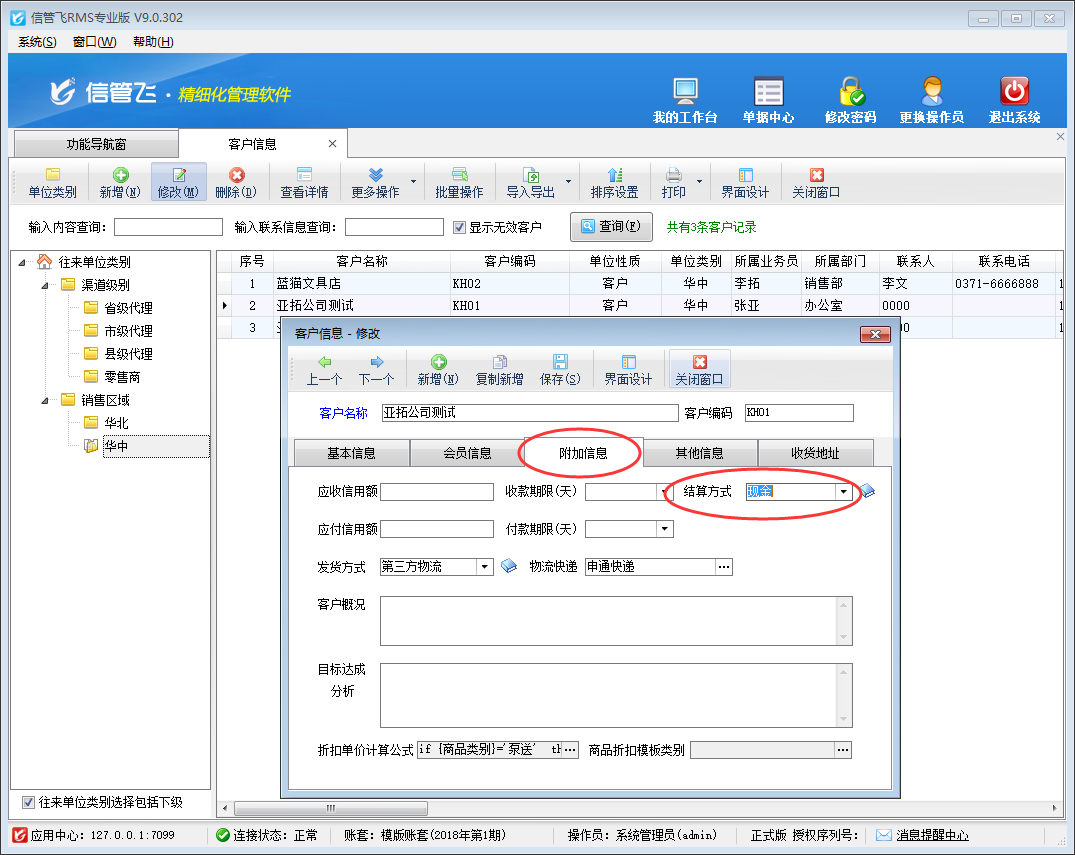Click 批量操作 toolbar icon
The width and height of the screenshot is (1075, 855).
(459, 182)
